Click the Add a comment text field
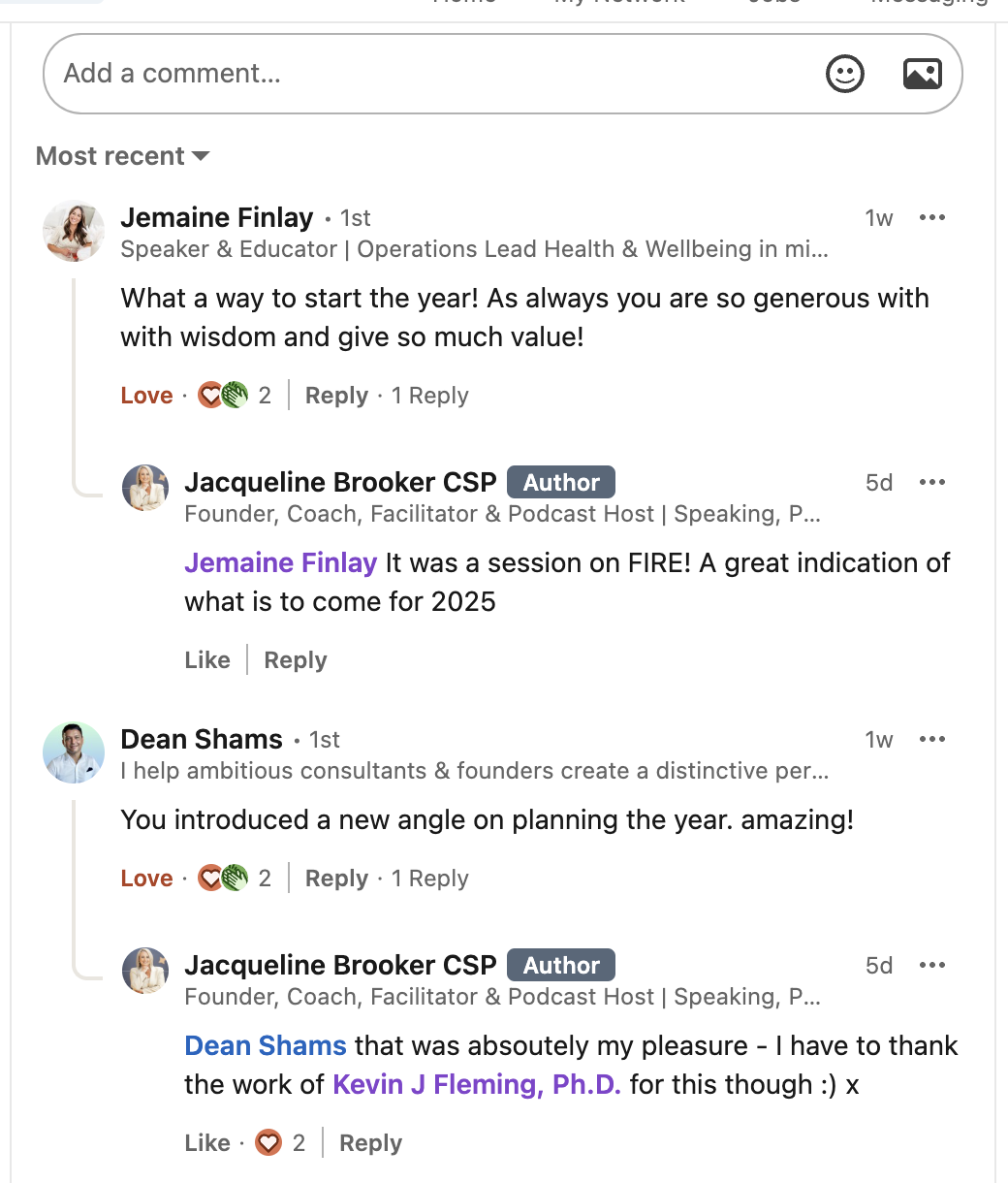 (426, 74)
